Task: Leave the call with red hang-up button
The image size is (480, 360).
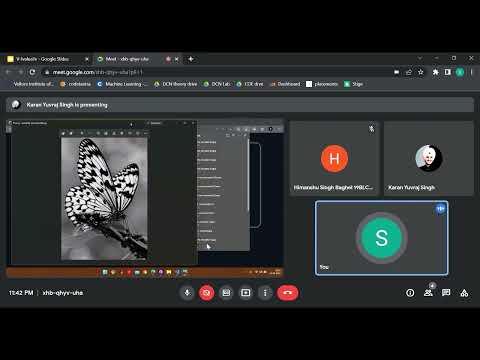Action: (x=288, y=293)
